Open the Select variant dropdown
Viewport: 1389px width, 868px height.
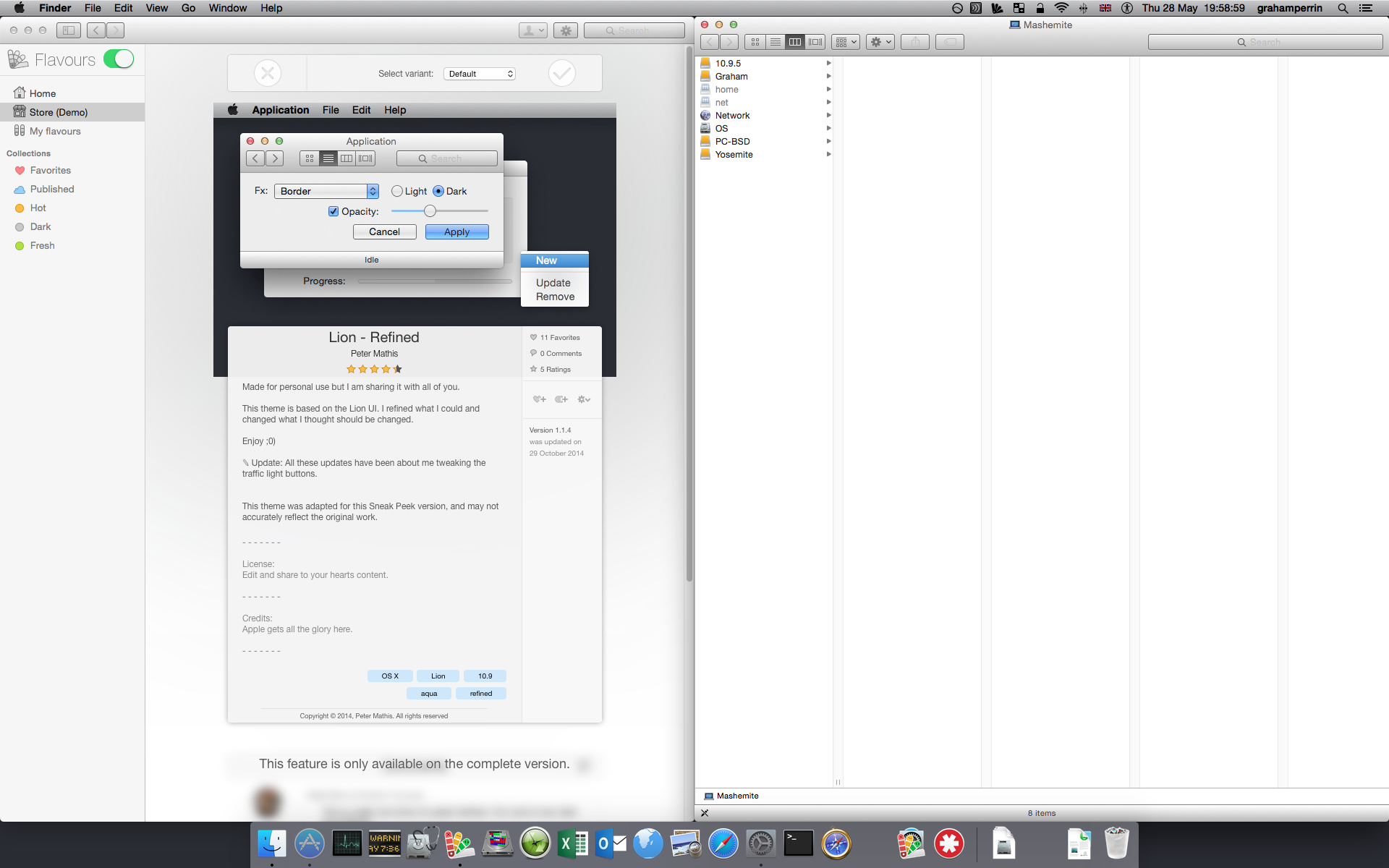(479, 74)
